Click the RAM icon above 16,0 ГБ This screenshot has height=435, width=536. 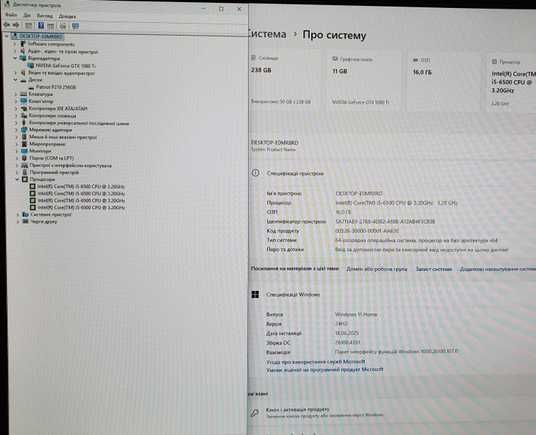tap(416, 60)
